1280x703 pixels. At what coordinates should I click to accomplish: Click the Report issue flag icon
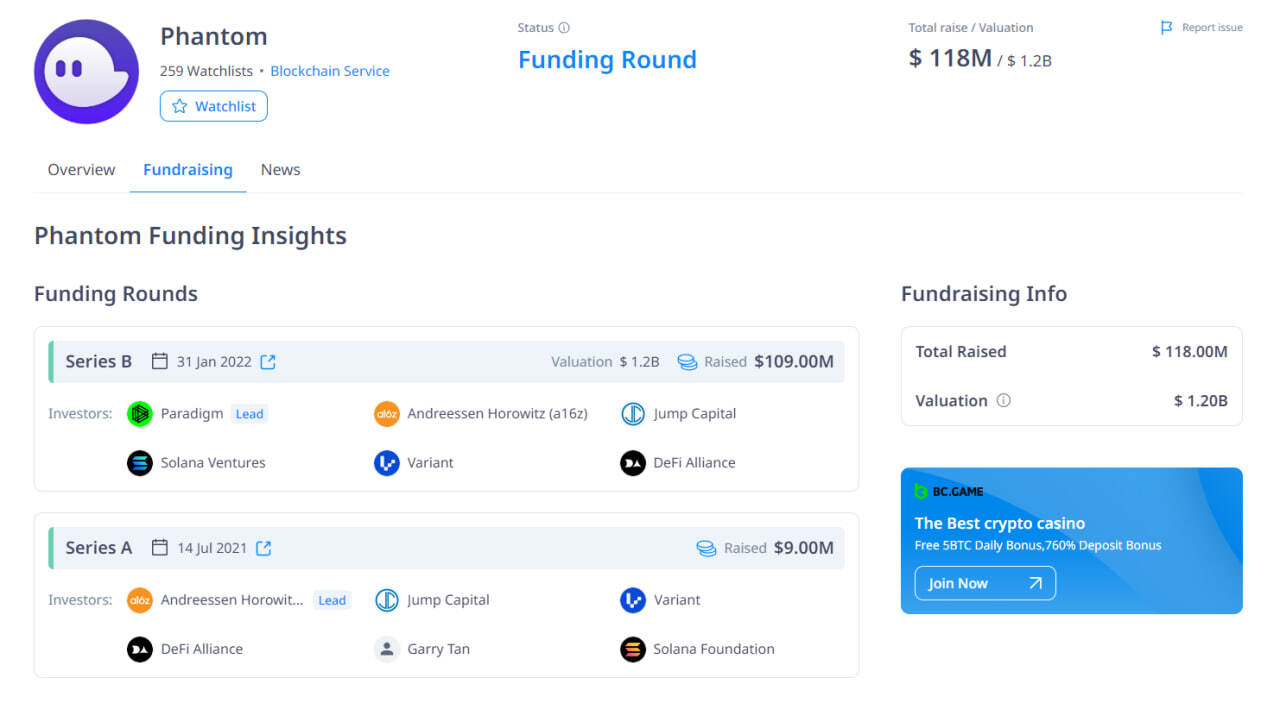pyautogui.click(x=1166, y=28)
